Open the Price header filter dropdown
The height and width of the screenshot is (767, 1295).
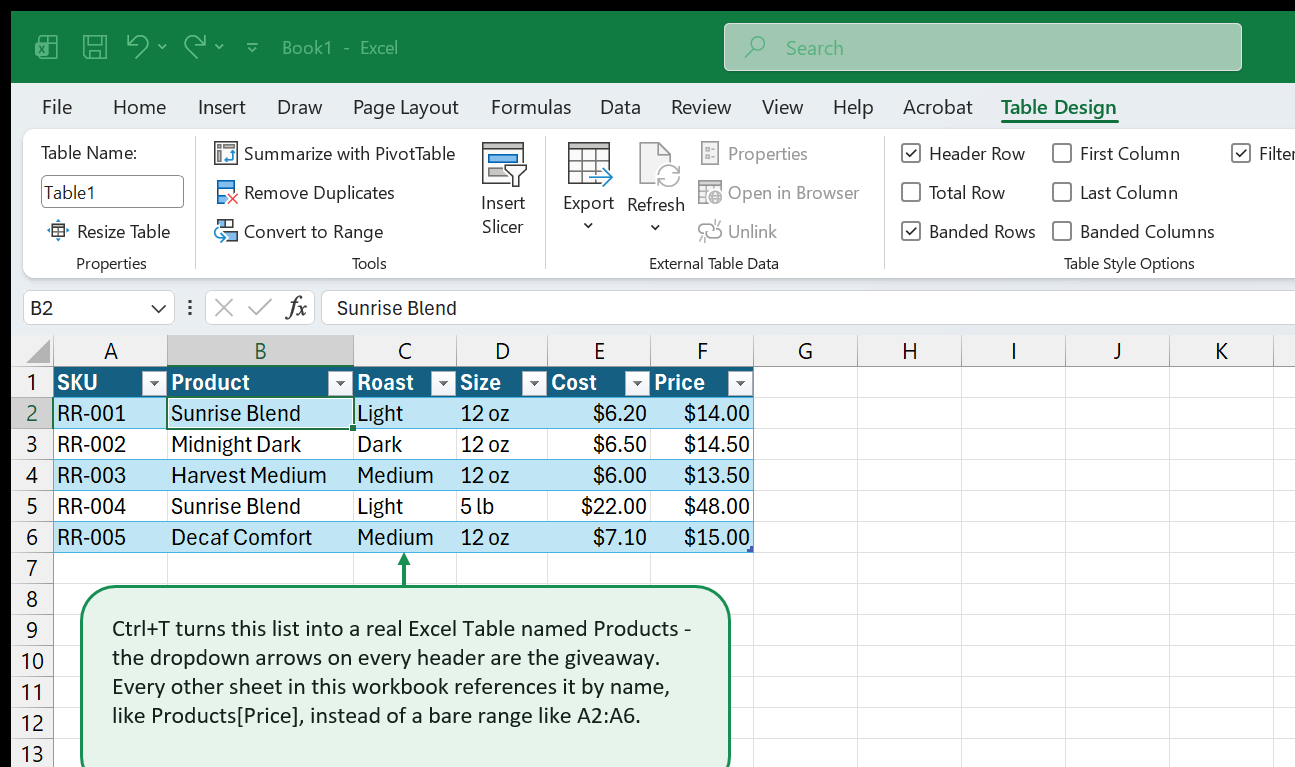(x=740, y=383)
